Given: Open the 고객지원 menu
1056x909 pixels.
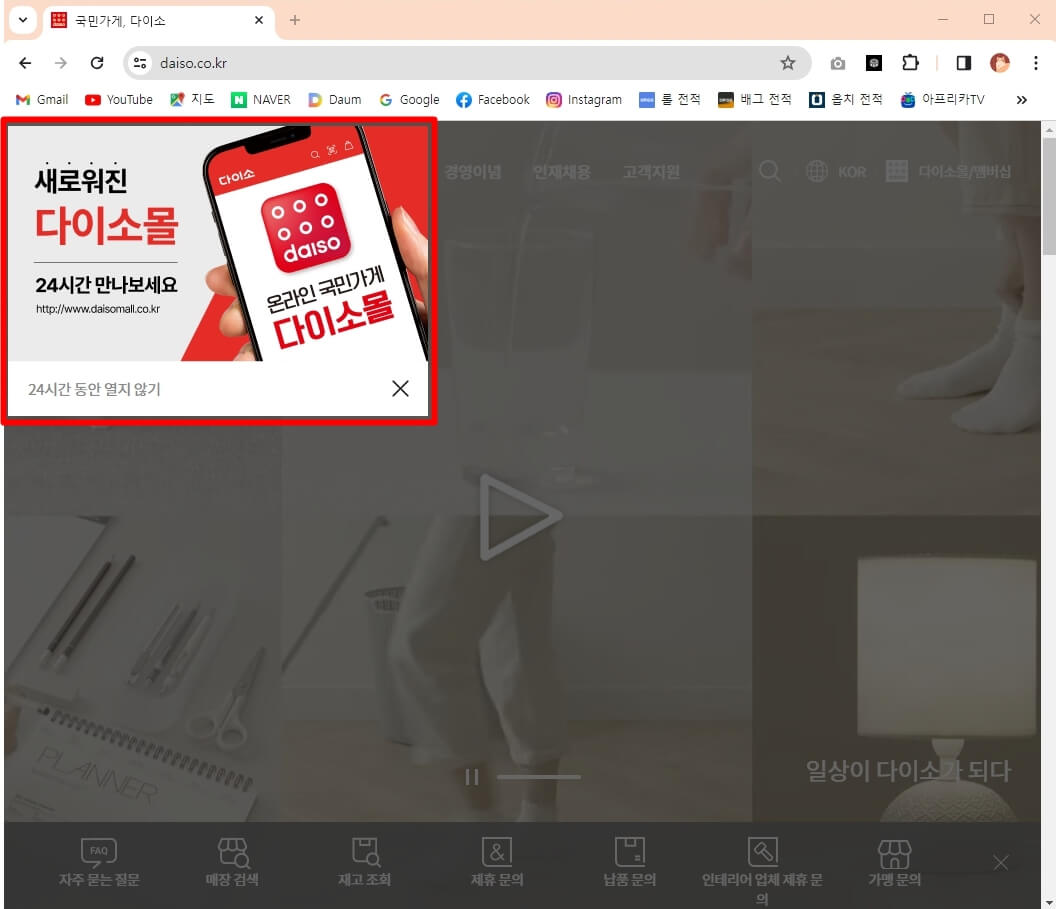Looking at the screenshot, I should coord(651,172).
